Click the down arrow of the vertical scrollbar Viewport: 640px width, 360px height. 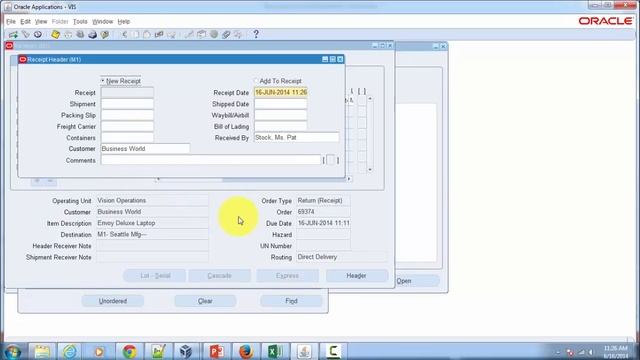pyautogui.click(x=370, y=169)
